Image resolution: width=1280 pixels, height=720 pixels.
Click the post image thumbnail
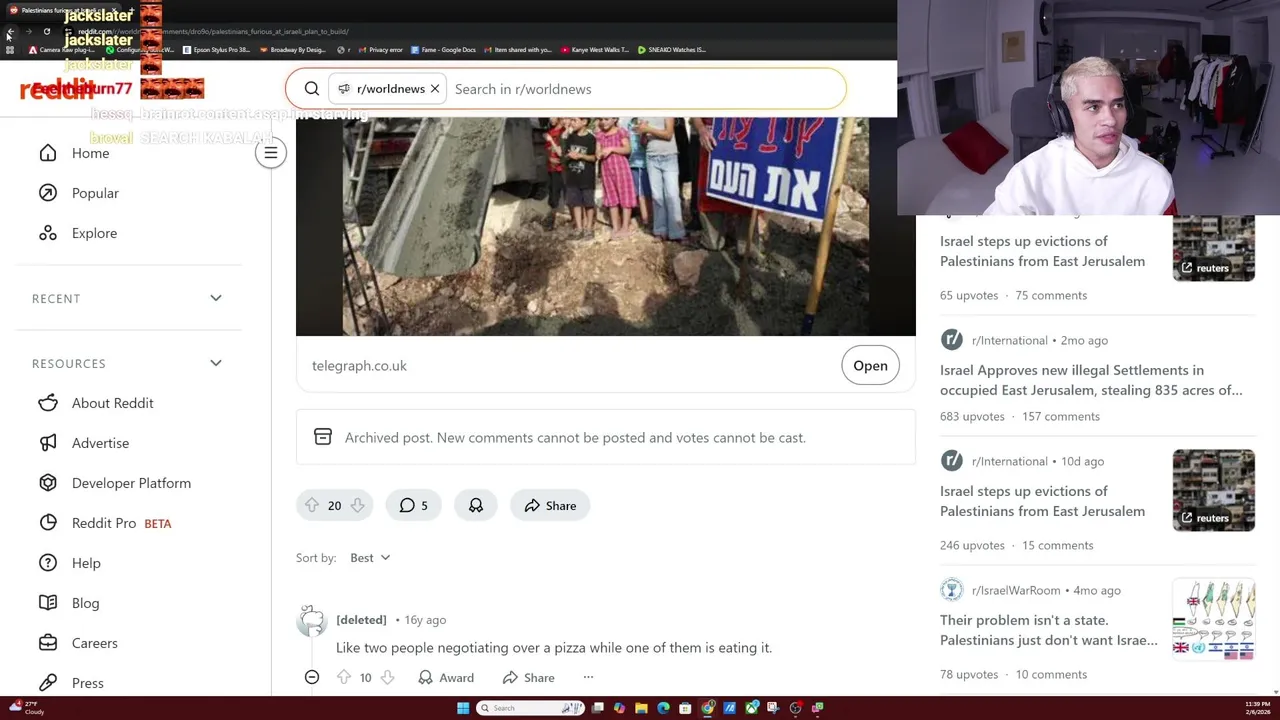coord(605,227)
